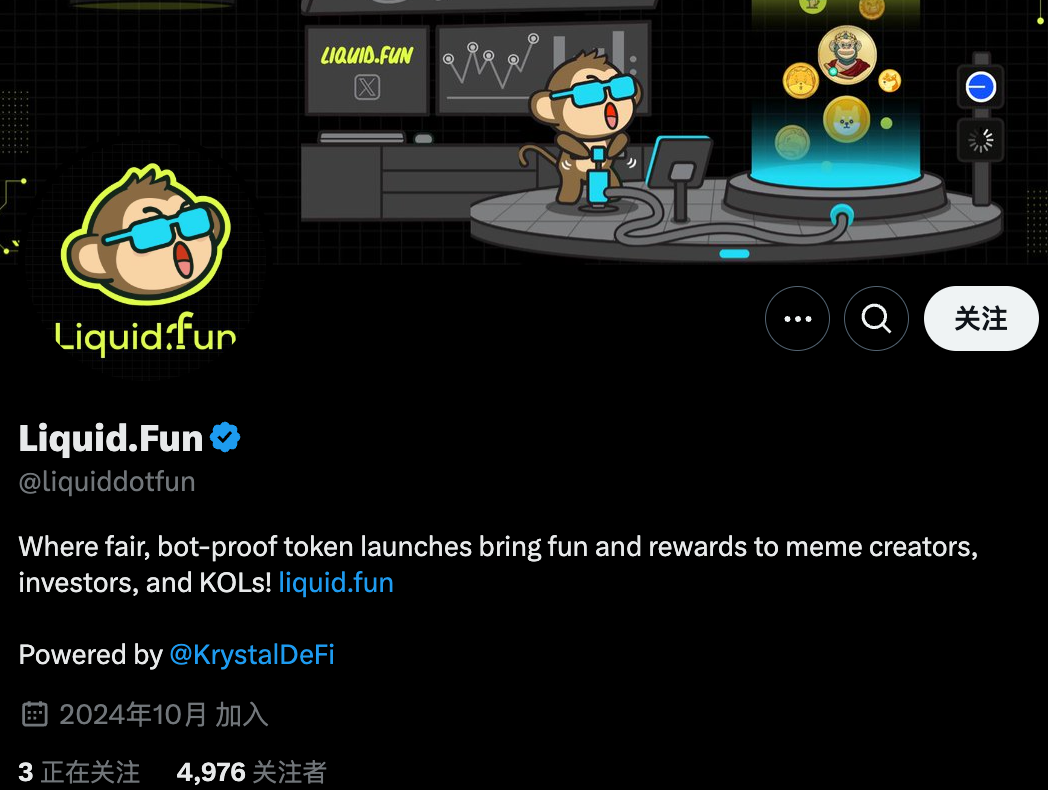Click the blue verified badge icon
This screenshot has height=790, width=1048.
click(x=225, y=438)
